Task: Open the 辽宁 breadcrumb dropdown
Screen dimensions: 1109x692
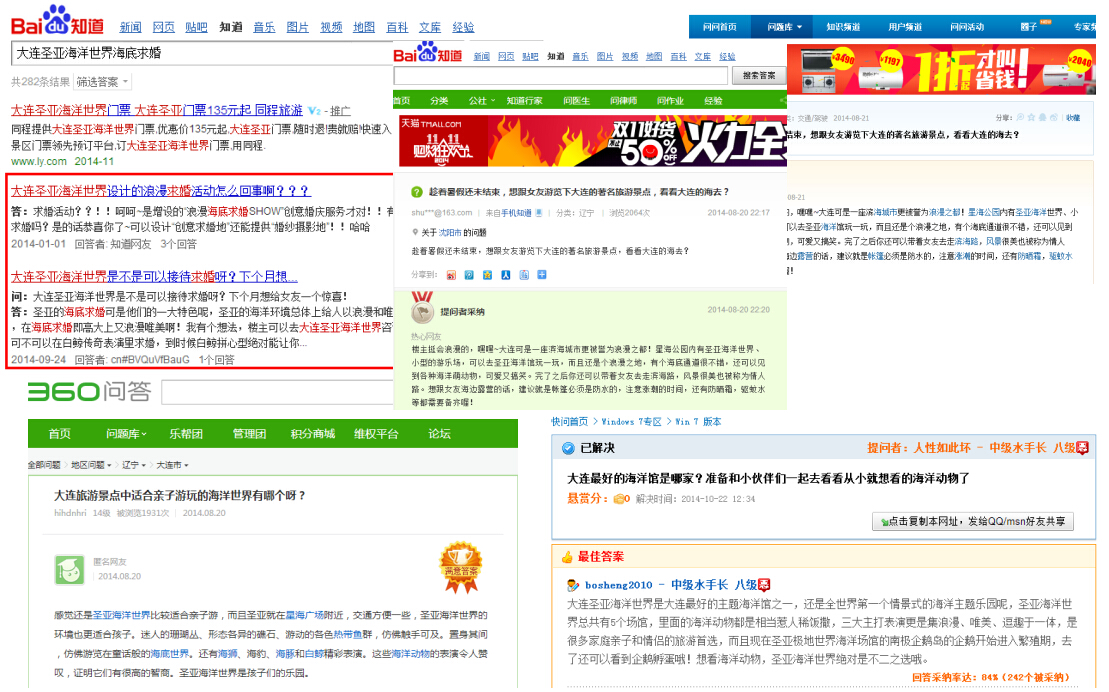Action: [134, 465]
